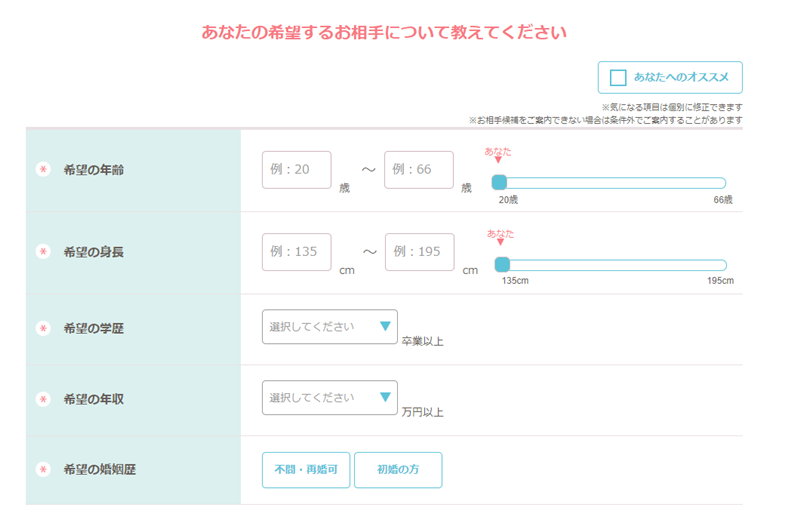The image size is (800, 513).
Task: Check the あなたへのオススメ checkbox
Action: (618, 78)
